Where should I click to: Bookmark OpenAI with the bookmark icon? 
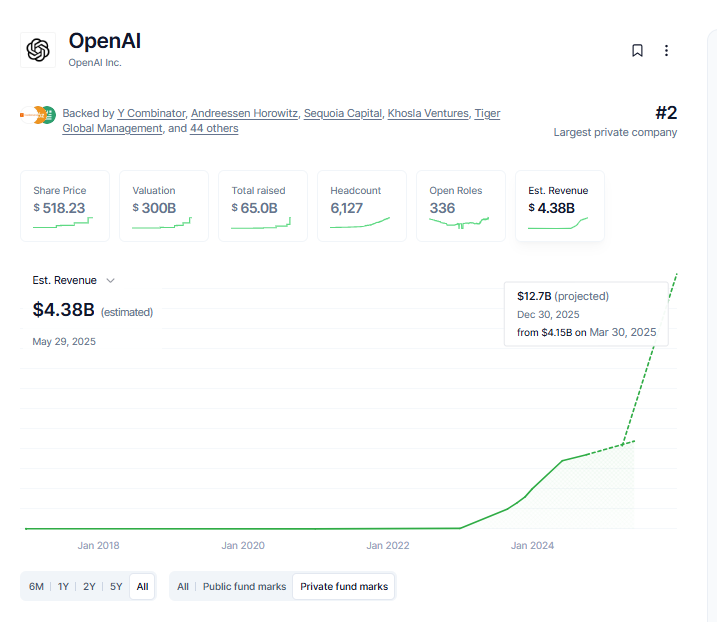637,50
